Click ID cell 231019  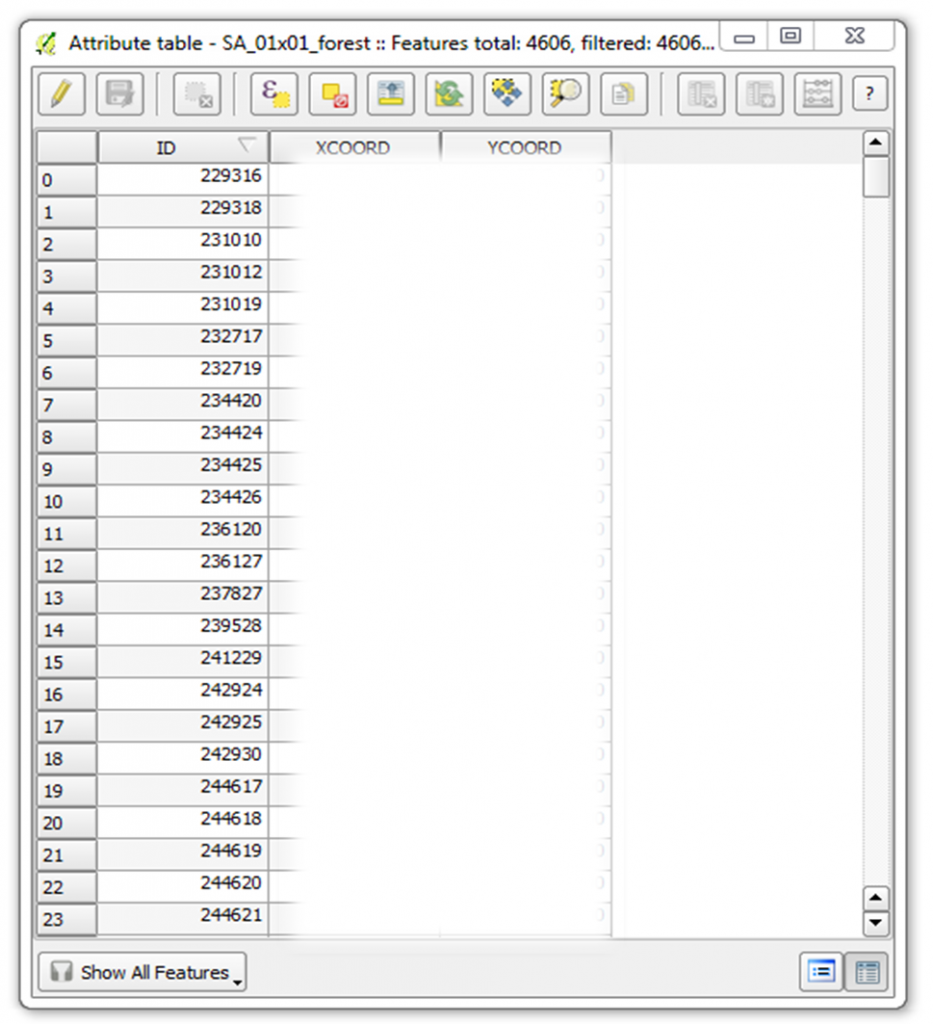(183, 308)
